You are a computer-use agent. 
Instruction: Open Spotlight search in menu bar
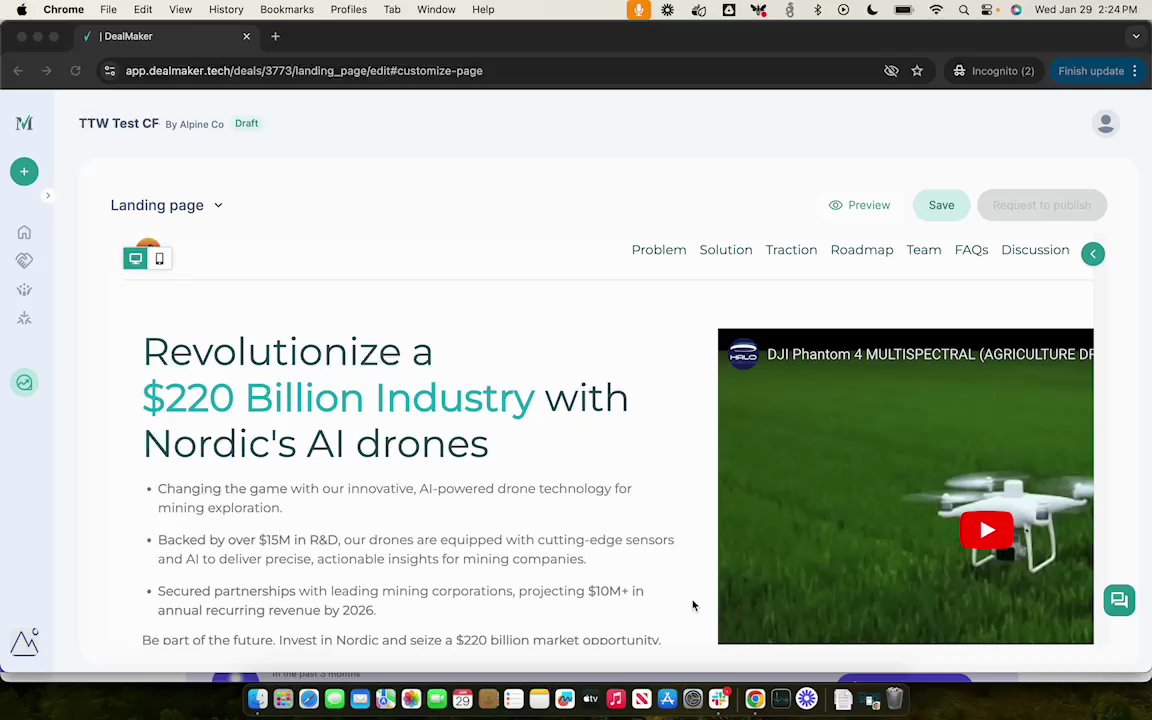coord(963,10)
